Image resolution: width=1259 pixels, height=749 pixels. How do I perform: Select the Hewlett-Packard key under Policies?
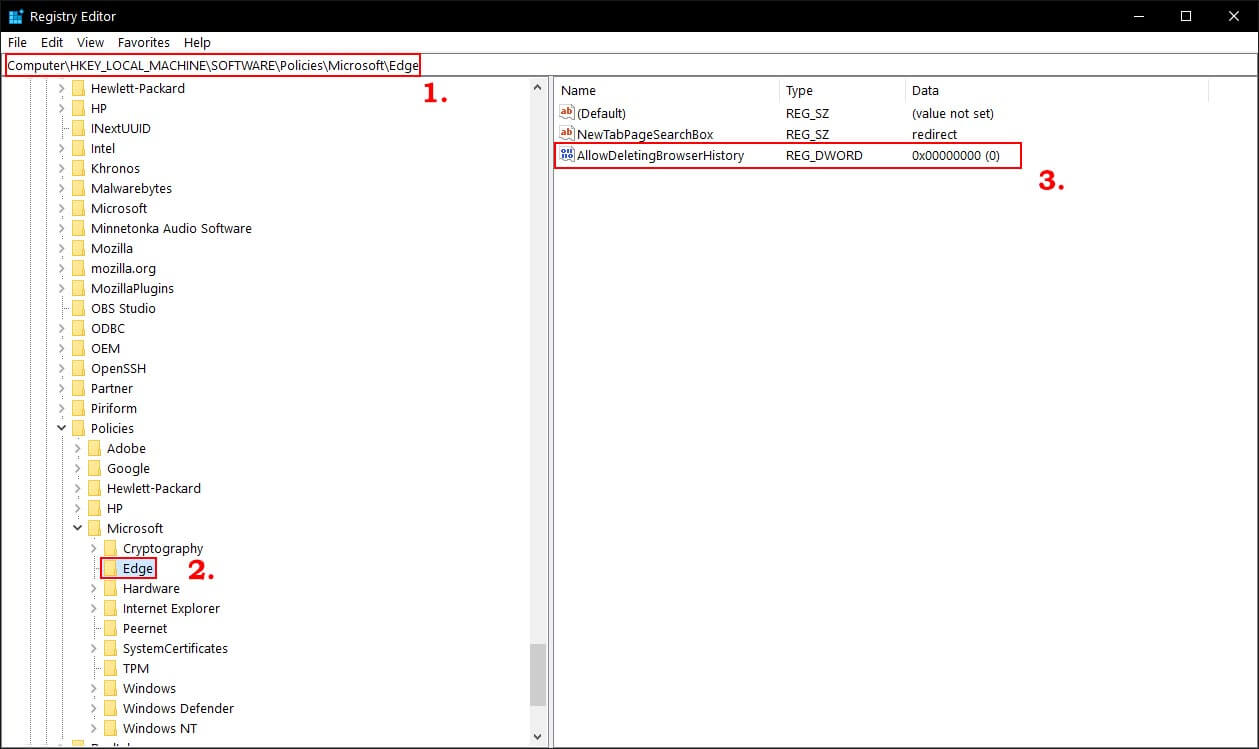pos(154,488)
